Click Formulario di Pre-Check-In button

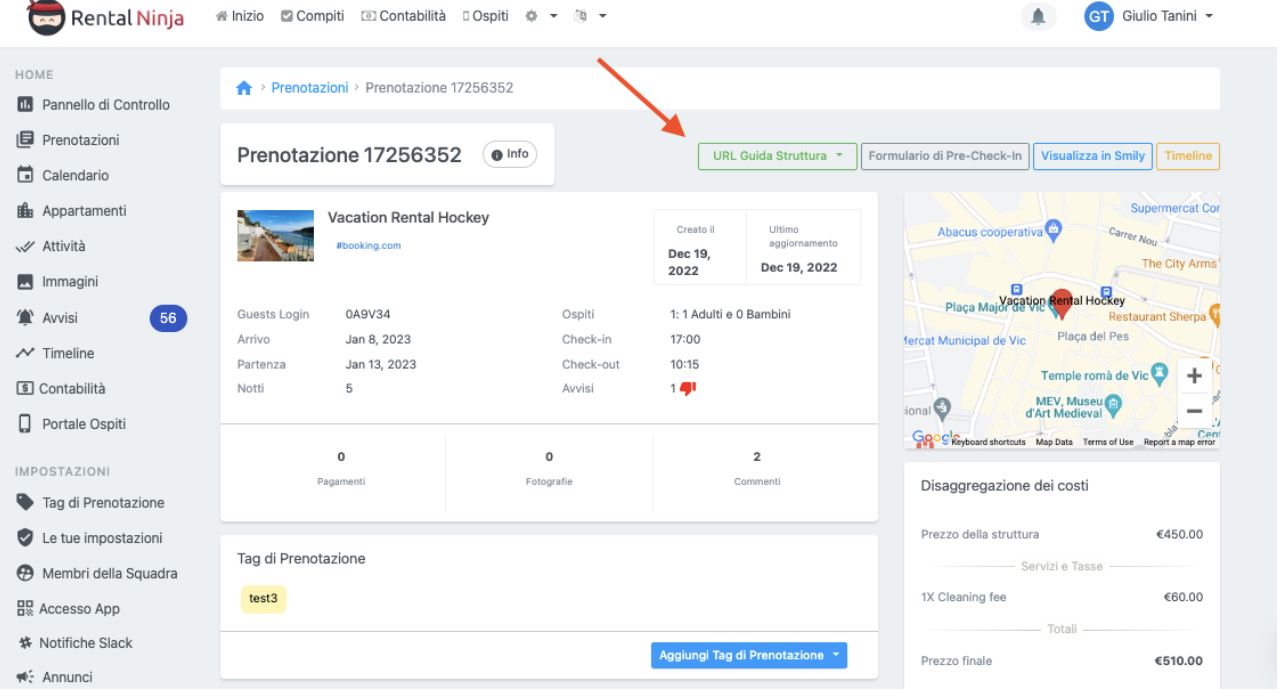click(944, 156)
